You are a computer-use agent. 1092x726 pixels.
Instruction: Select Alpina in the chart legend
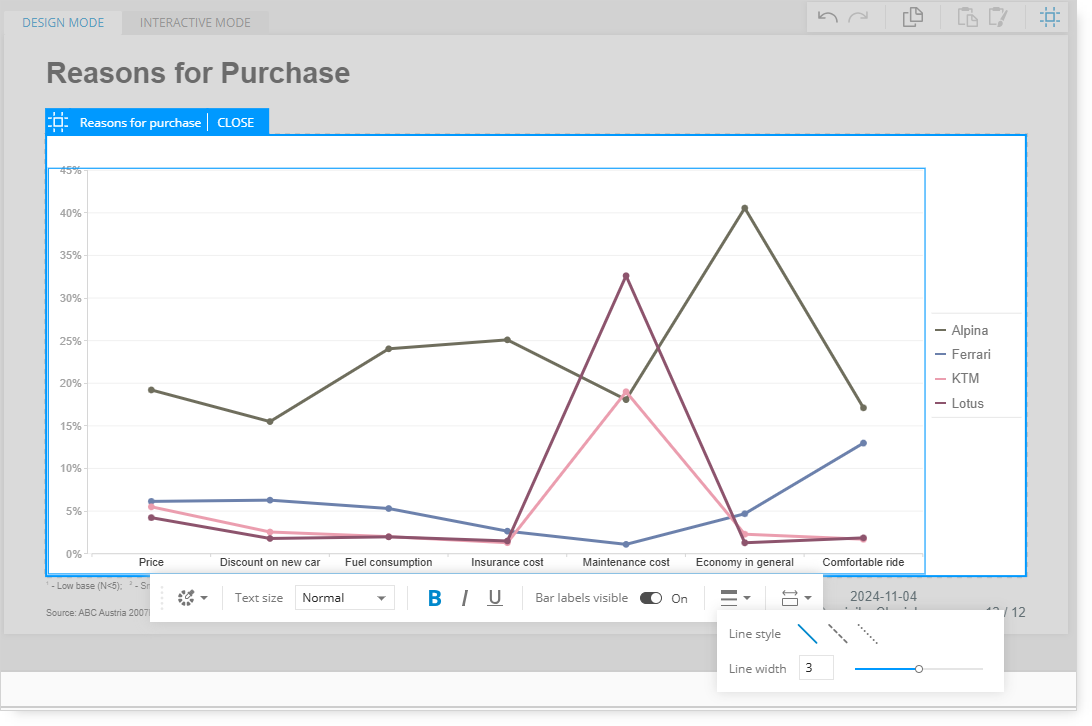(962, 330)
